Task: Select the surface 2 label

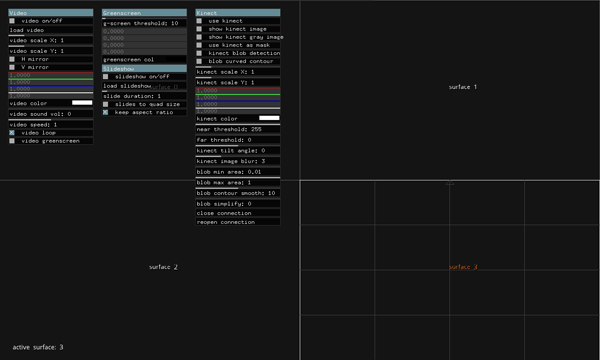Action: (x=163, y=267)
